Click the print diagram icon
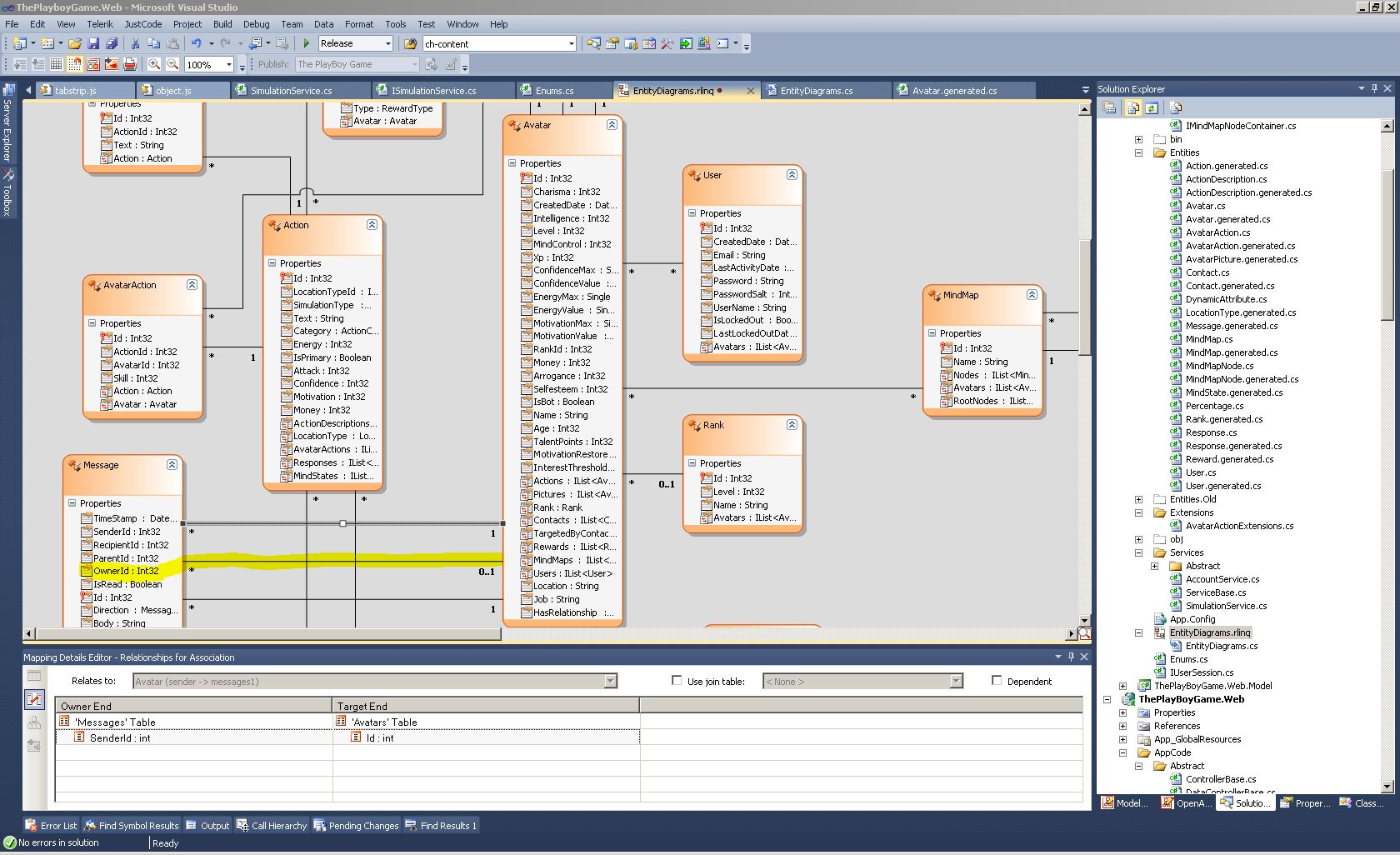Screen dimensions: 1400x855 click(130, 64)
